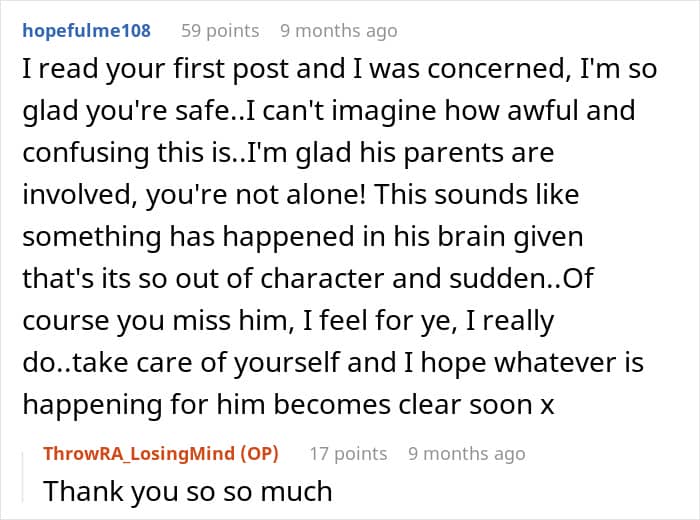
Task: Click the line starting do..take care of yourself
Action: coord(333,362)
